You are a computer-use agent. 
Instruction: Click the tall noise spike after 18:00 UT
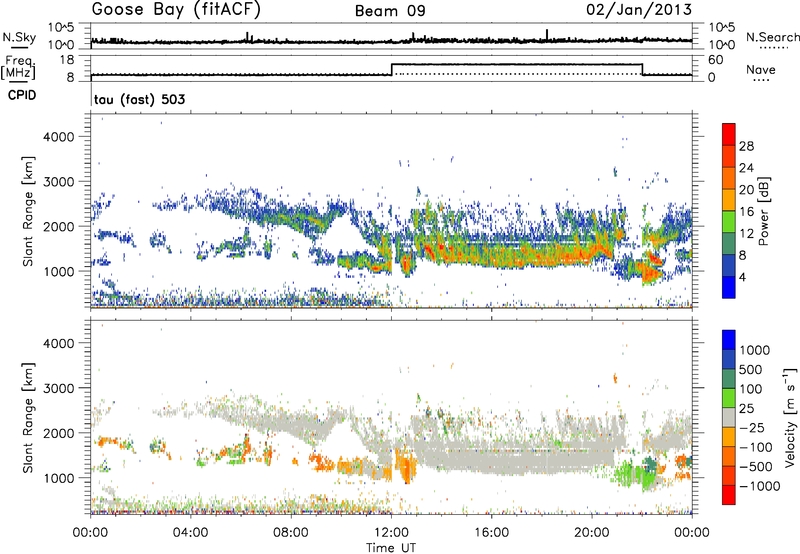pyautogui.click(x=547, y=34)
